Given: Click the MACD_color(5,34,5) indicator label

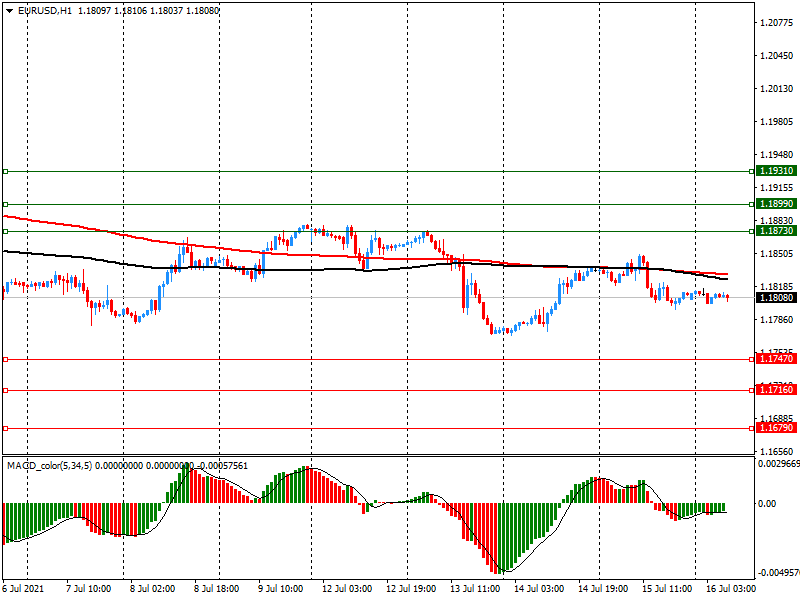Looking at the screenshot, I should [48, 466].
